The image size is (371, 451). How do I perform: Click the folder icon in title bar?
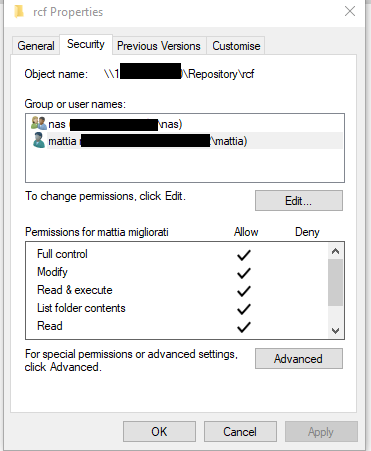(x=19, y=11)
